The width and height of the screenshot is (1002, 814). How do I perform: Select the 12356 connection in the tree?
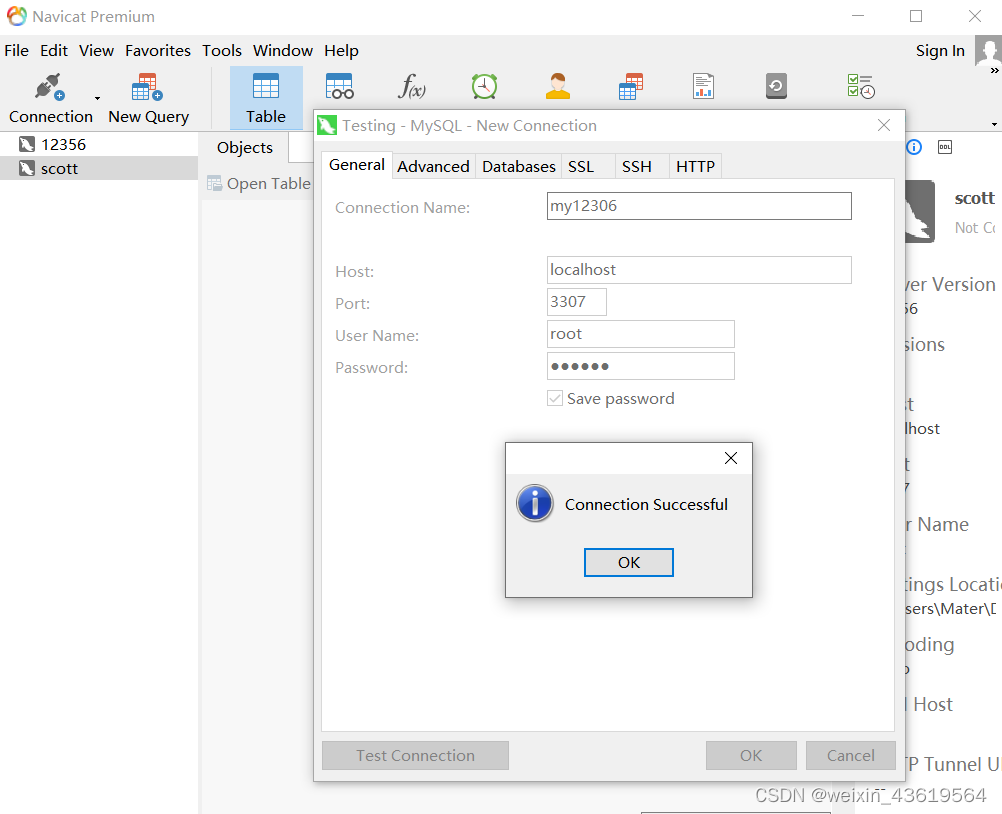[99, 144]
